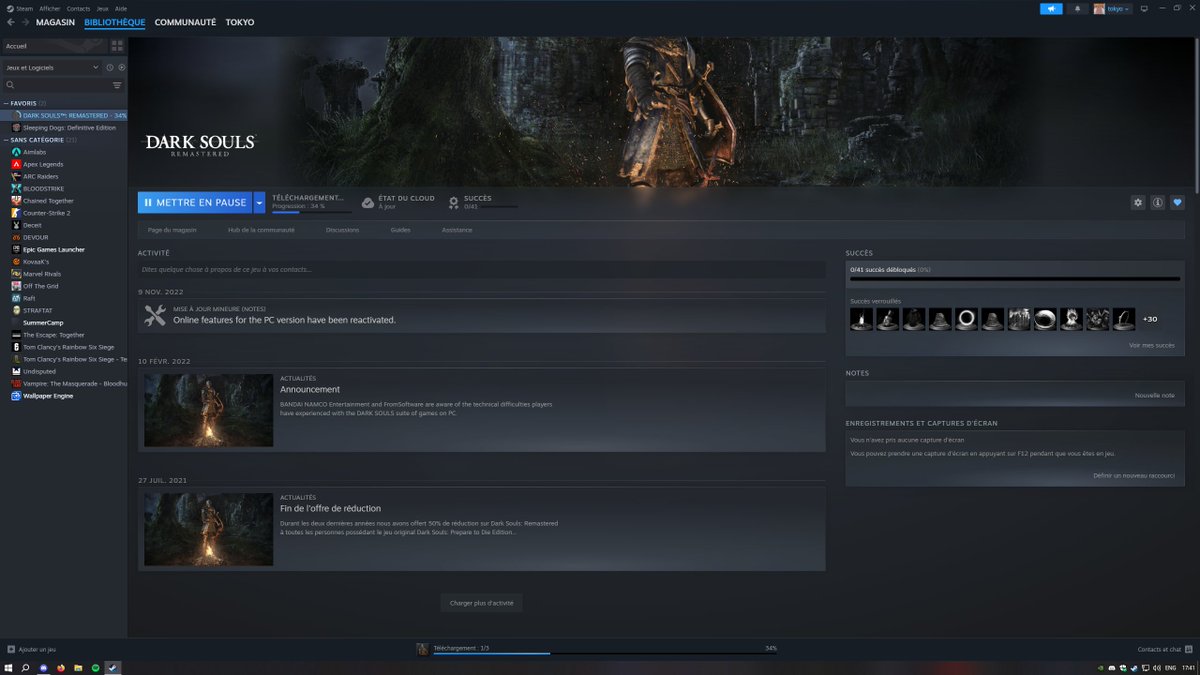The height and width of the screenshot is (675, 1200).
Task: Click the first locked achievement icon
Action: tap(861, 319)
